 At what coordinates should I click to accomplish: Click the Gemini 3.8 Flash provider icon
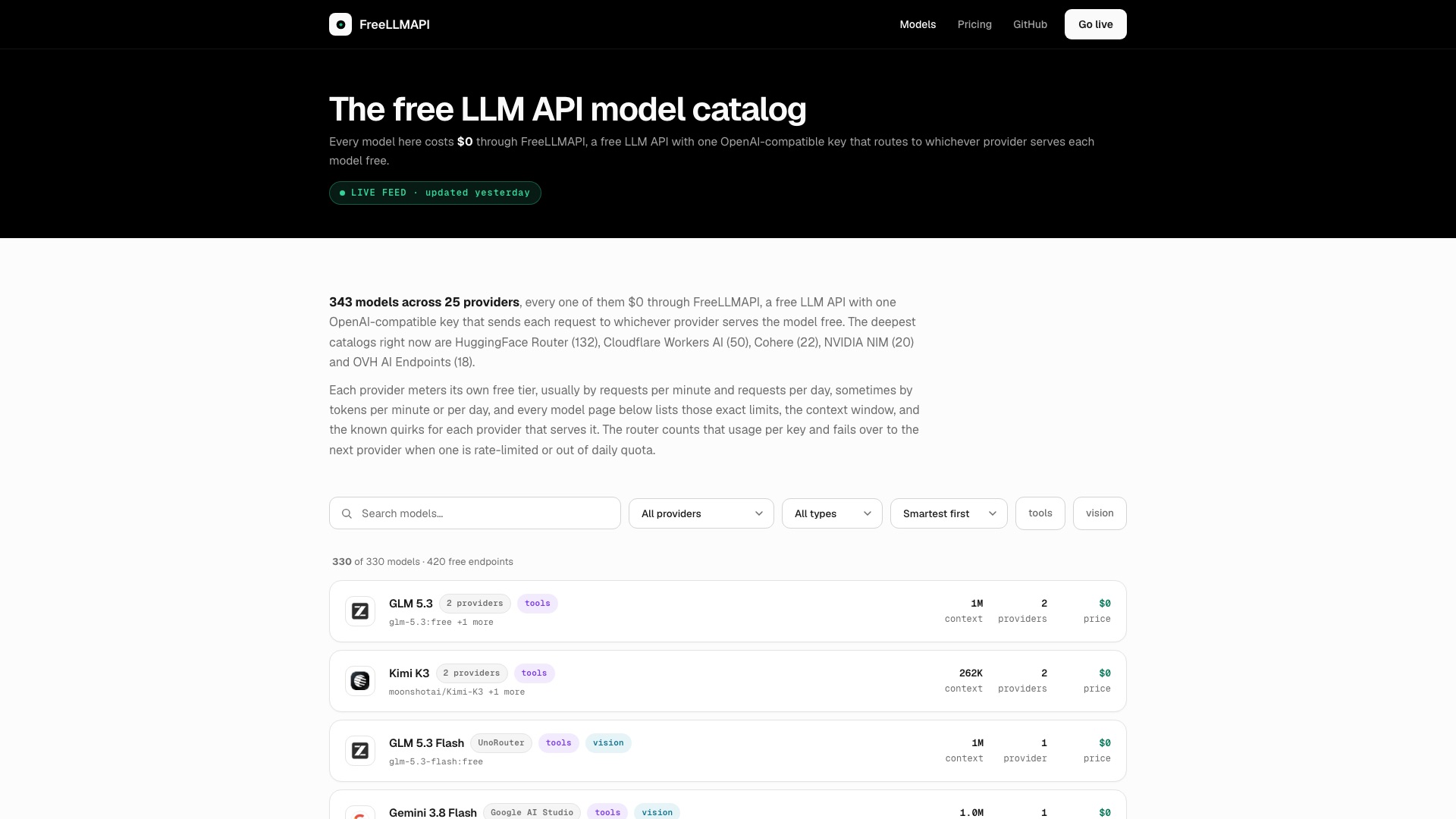(x=360, y=812)
